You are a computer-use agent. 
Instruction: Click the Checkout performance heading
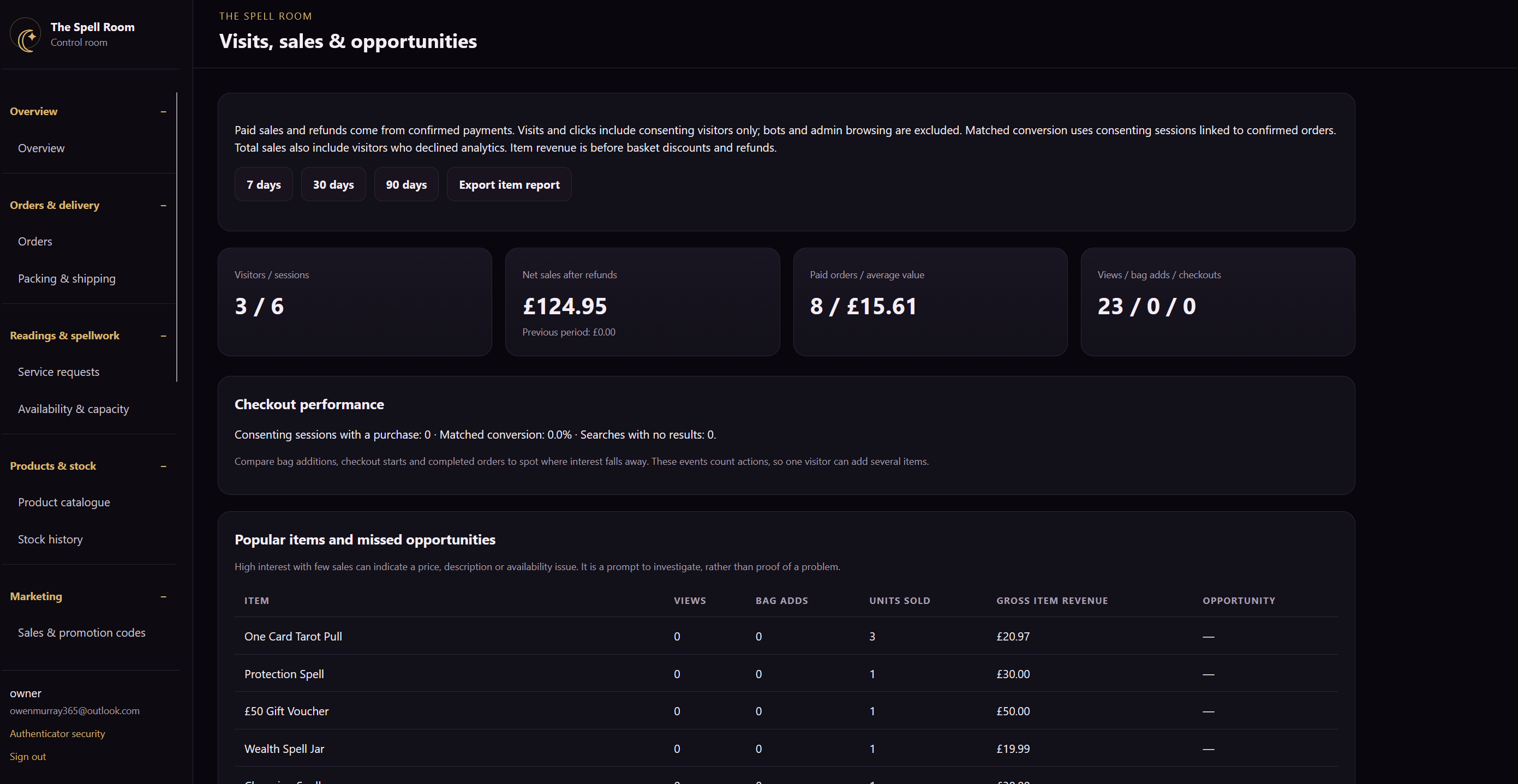click(x=309, y=404)
